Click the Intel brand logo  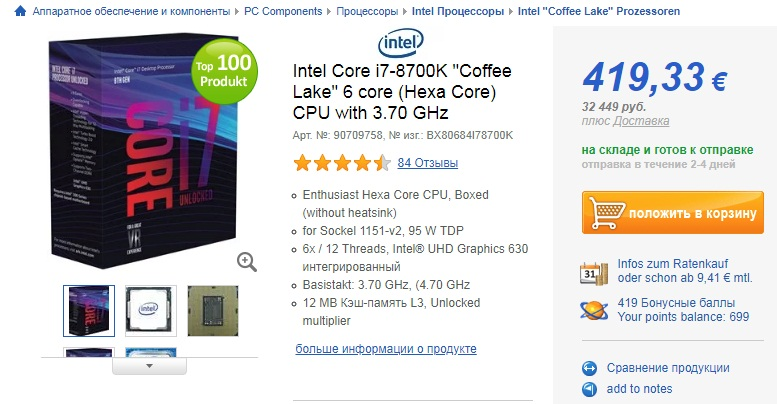coord(400,43)
